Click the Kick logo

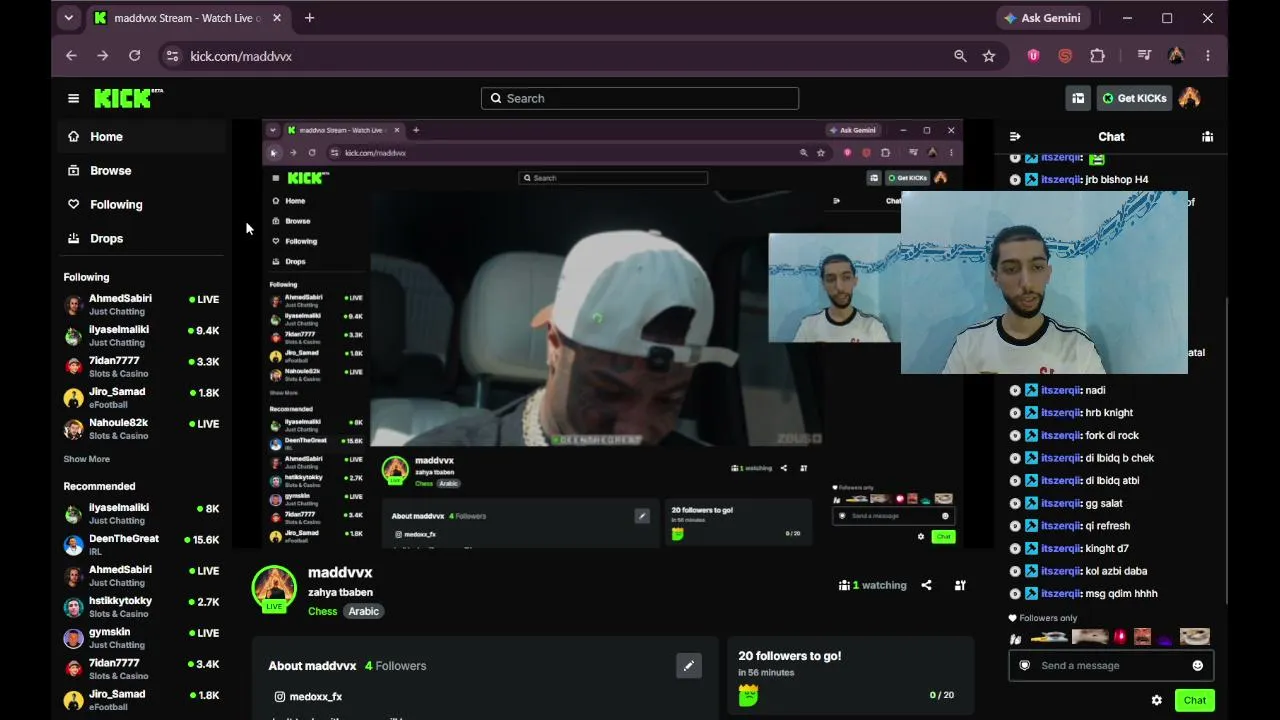[128, 98]
